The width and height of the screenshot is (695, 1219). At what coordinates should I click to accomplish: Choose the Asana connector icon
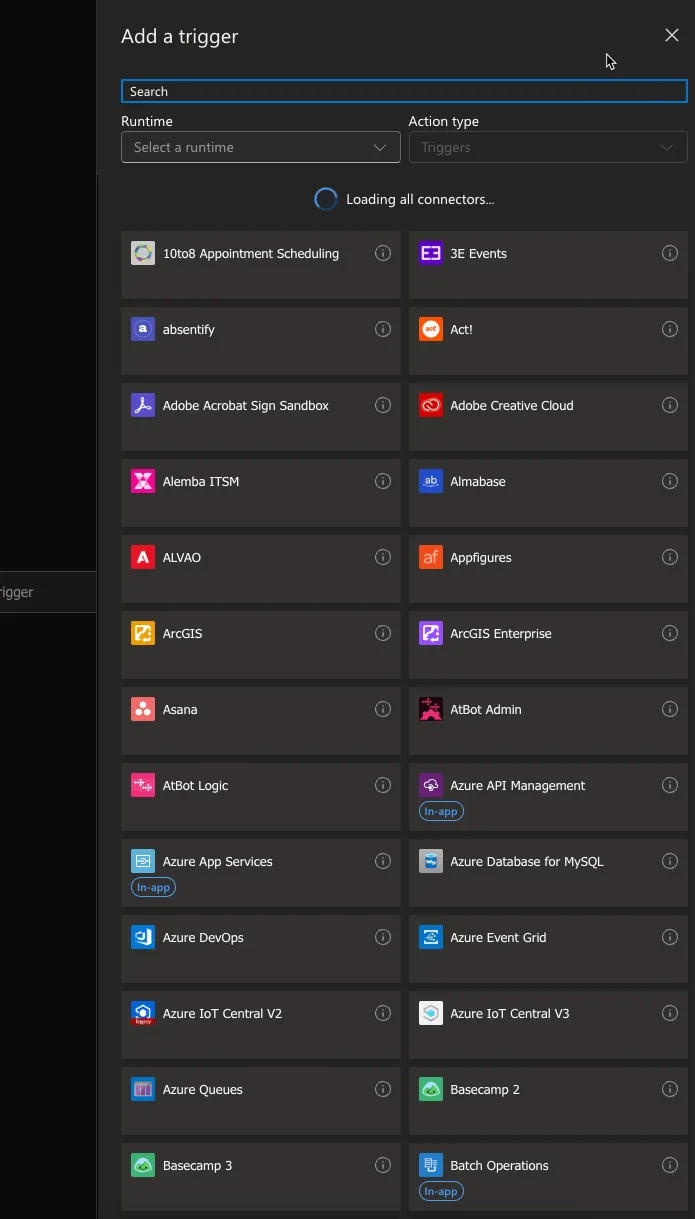(x=143, y=710)
